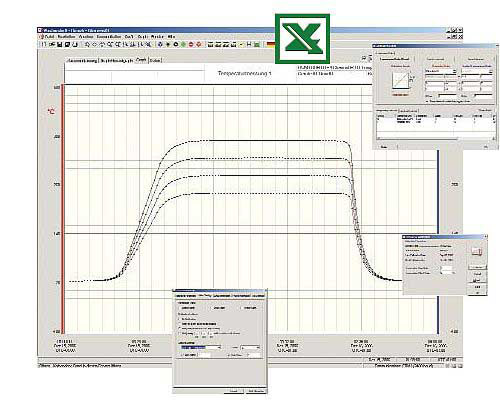Click the first red round toolbar icon

pos(191,44)
